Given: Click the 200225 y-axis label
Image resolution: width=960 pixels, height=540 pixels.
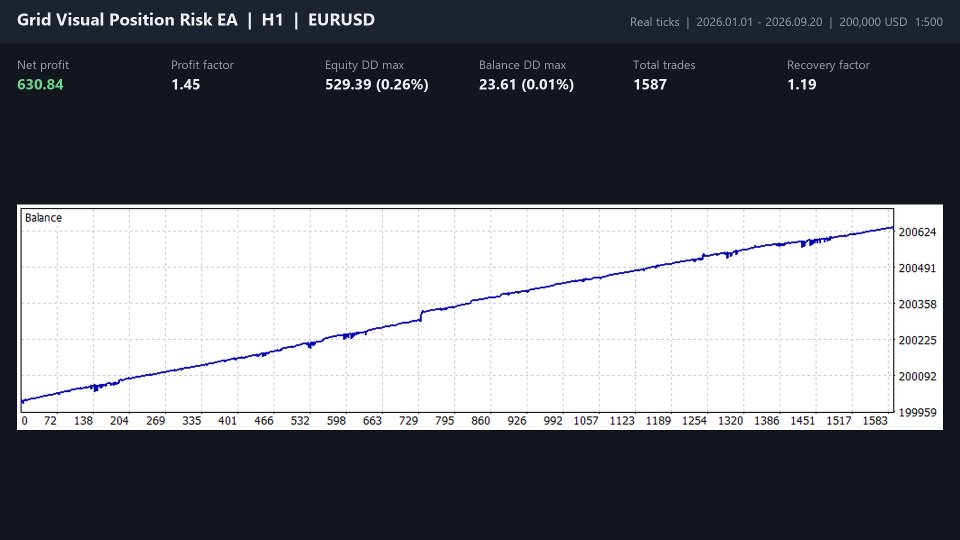Looking at the screenshot, I should click(x=917, y=340).
